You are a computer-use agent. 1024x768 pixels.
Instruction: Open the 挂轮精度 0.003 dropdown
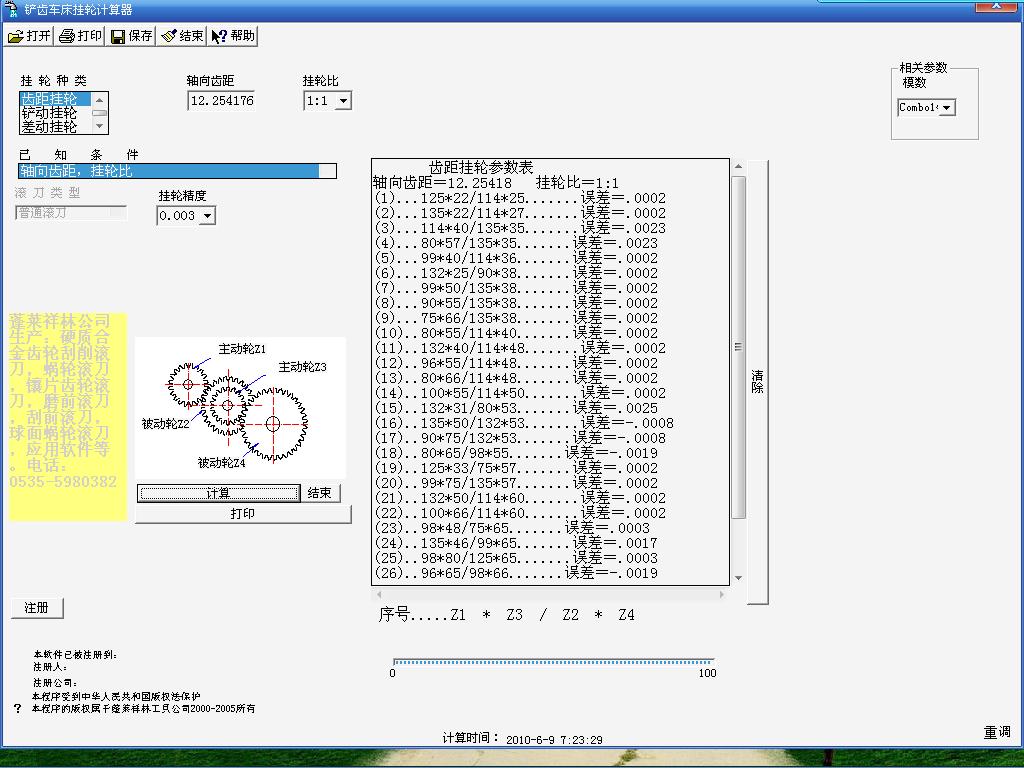pos(207,216)
